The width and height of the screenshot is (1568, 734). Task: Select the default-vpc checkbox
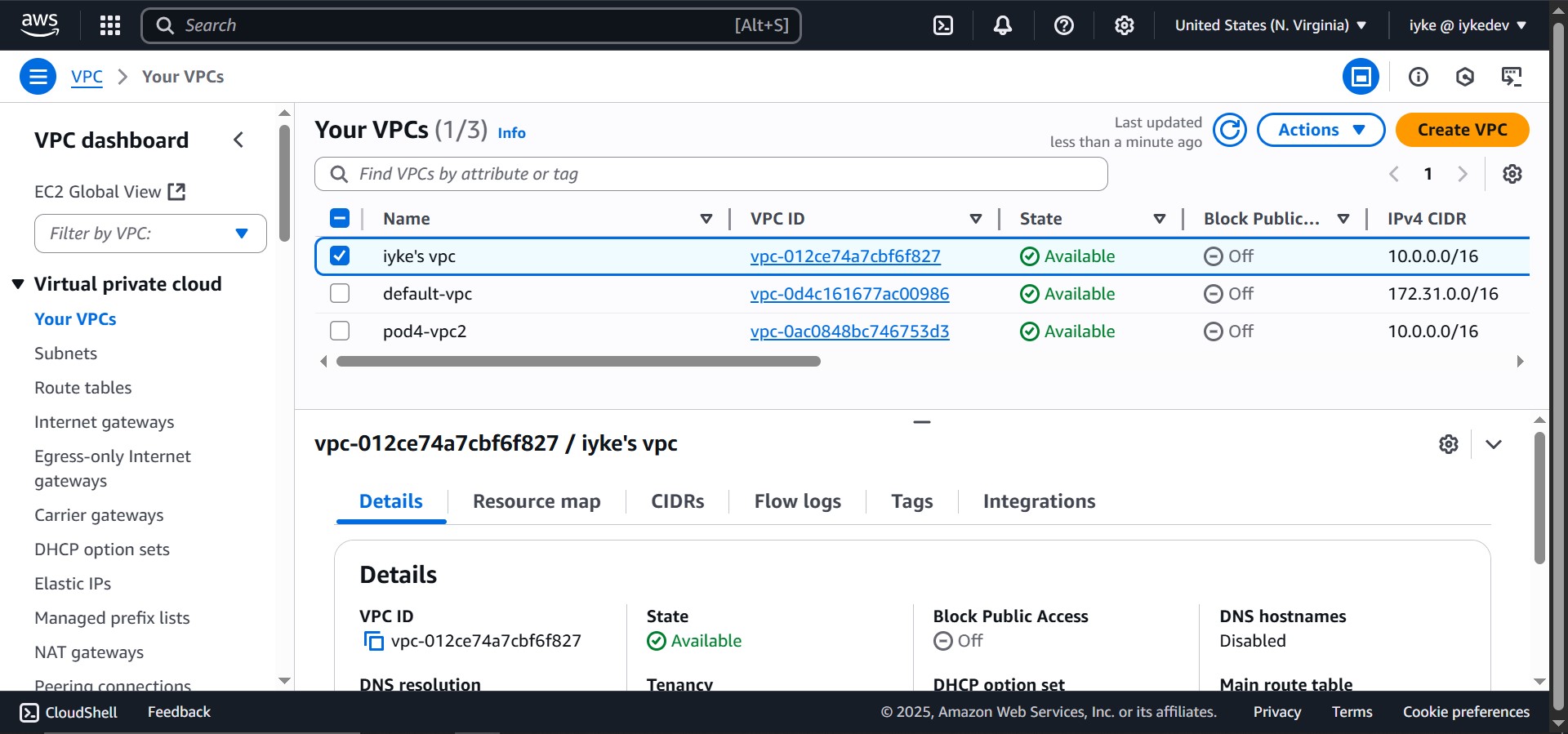point(340,294)
